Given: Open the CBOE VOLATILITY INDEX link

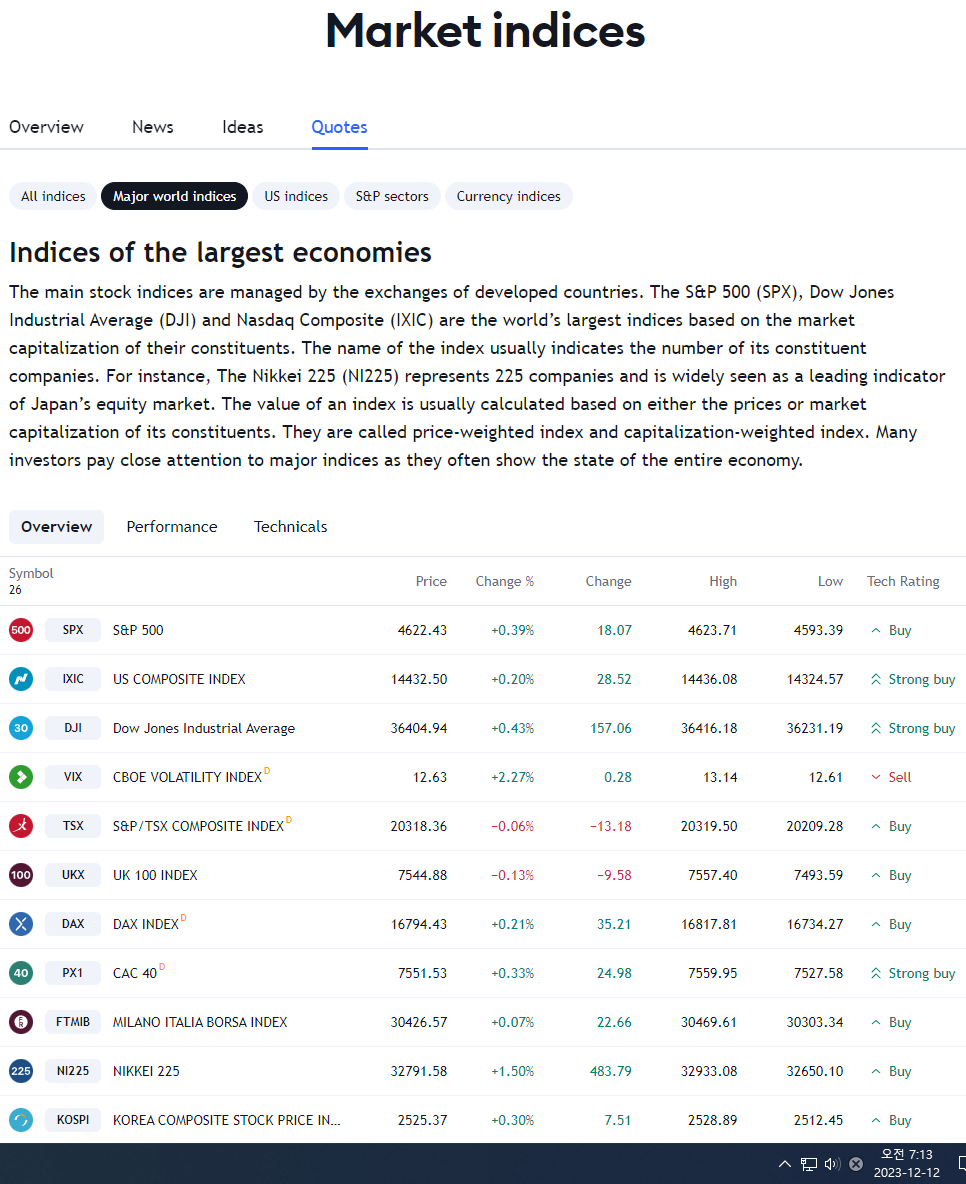Looking at the screenshot, I should click(x=187, y=777).
